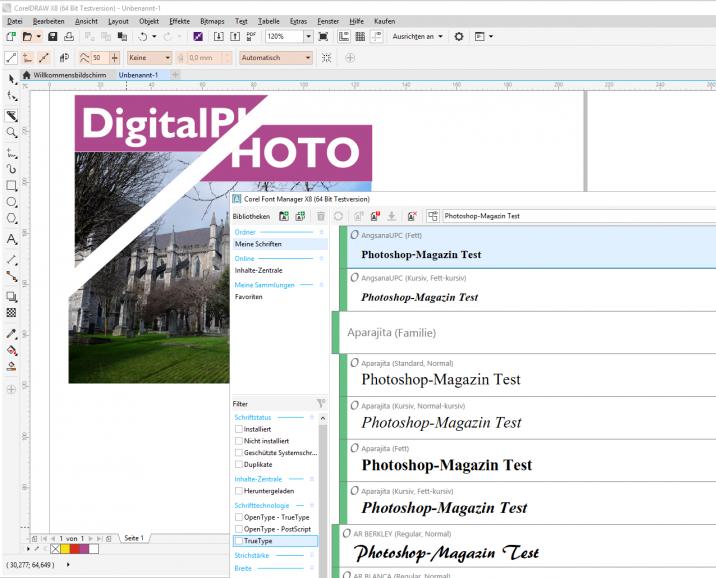Open Options via the gear icon
The image size is (716, 578).
point(459,37)
